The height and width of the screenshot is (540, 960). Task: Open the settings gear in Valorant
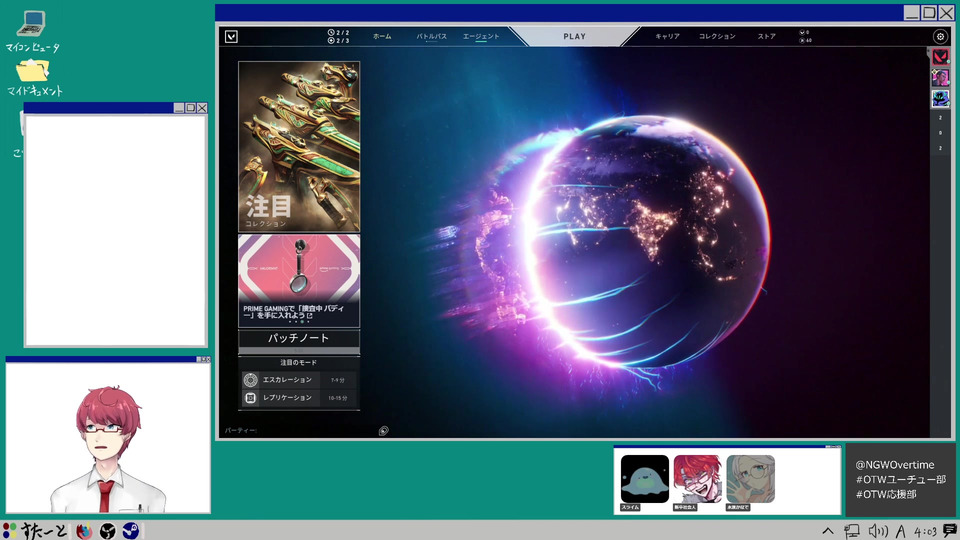coord(940,37)
